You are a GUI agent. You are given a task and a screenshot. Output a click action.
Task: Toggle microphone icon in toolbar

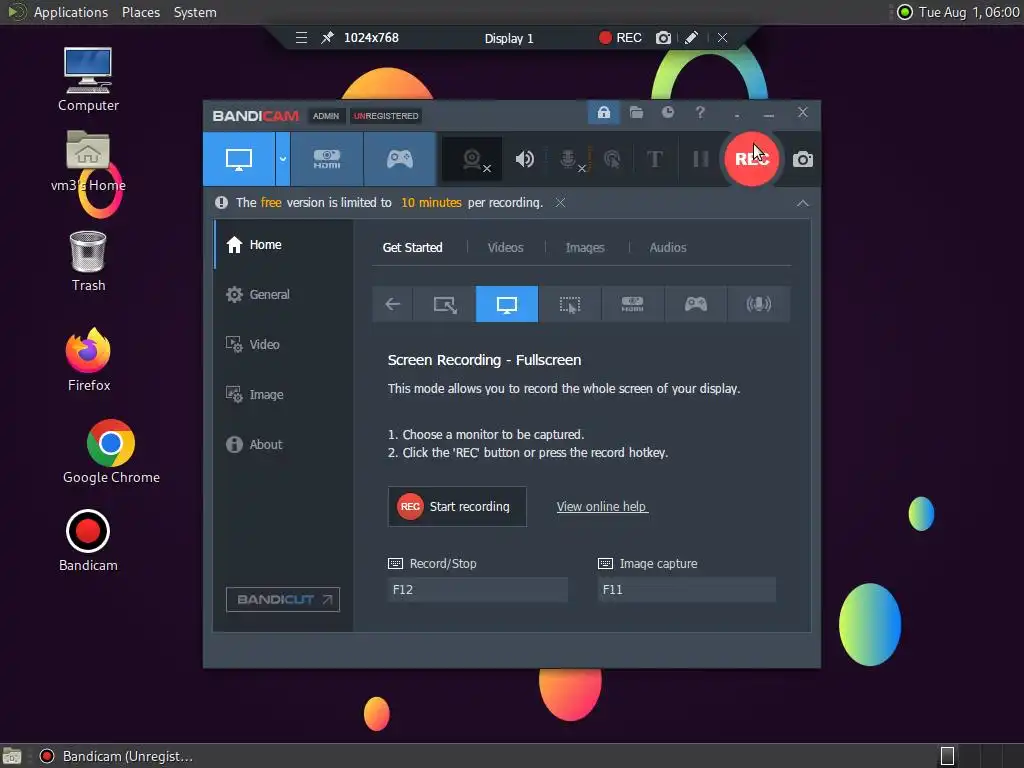pyautogui.click(x=569, y=159)
